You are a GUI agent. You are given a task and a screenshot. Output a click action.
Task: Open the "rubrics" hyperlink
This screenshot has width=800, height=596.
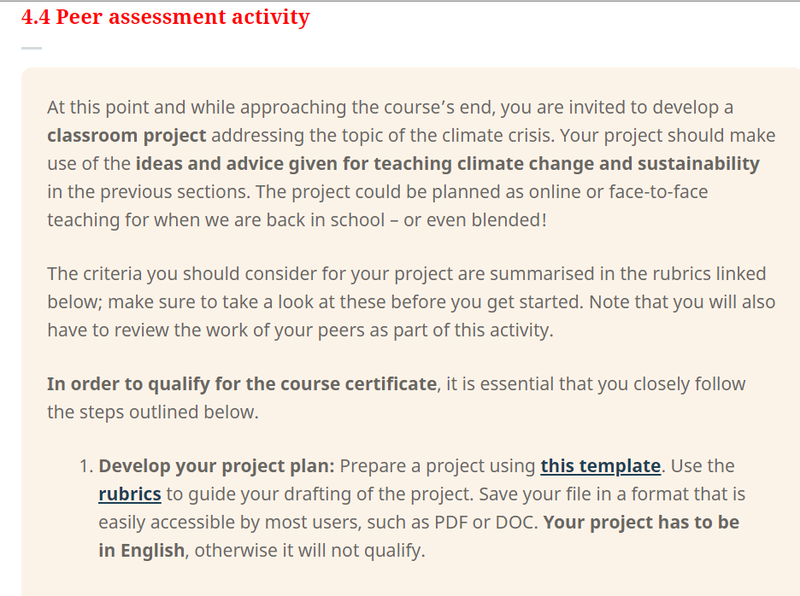click(130, 494)
